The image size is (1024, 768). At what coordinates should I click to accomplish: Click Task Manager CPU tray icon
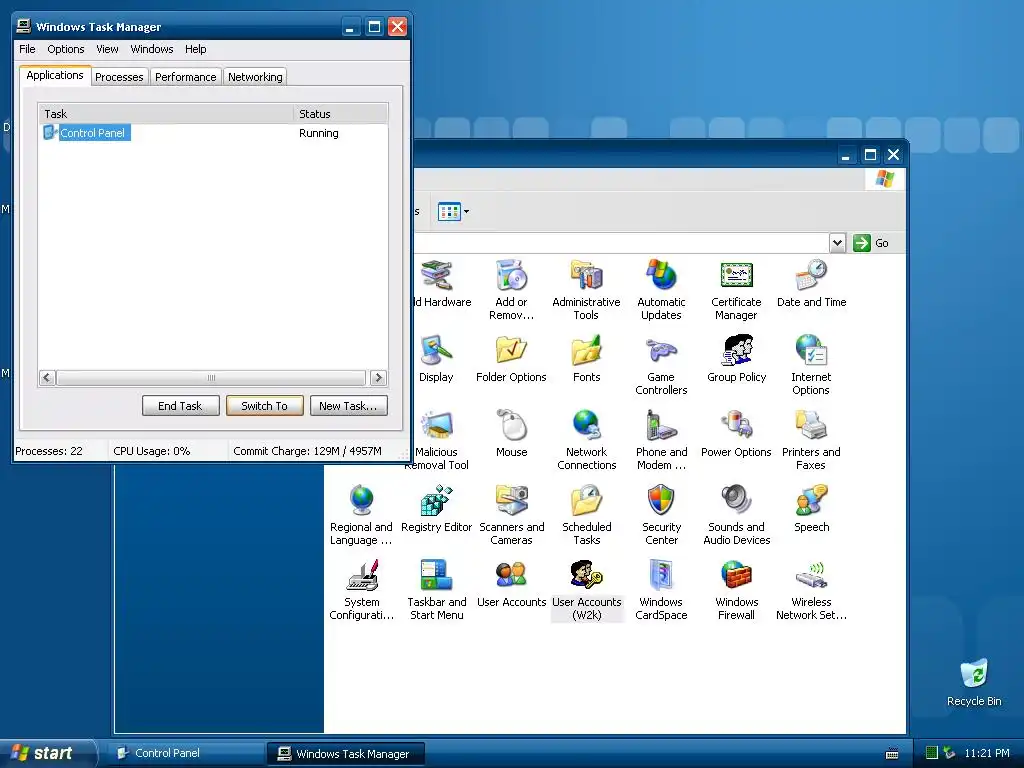tap(932, 753)
